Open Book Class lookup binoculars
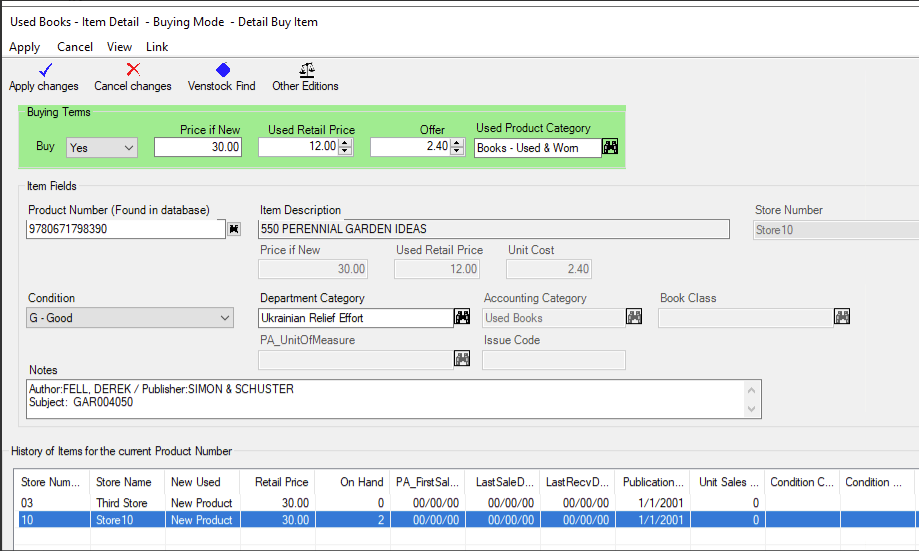This screenshot has height=551, width=919. click(x=842, y=317)
